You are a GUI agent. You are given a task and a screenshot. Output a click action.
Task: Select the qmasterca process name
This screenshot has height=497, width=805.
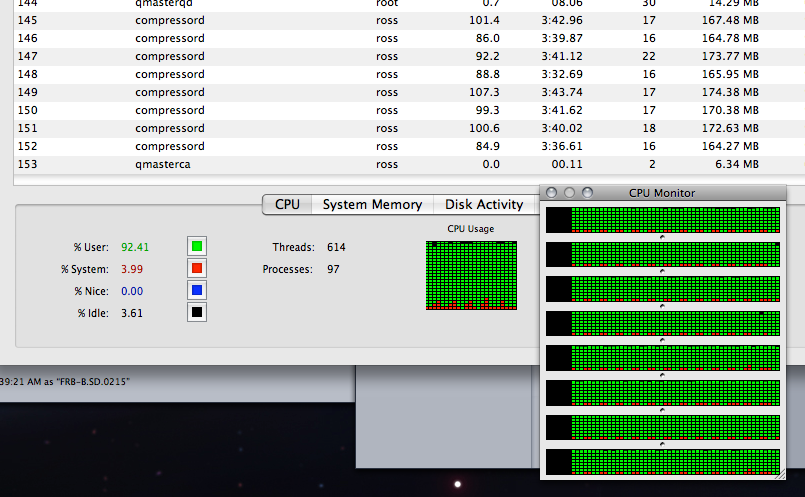coord(163,164)
